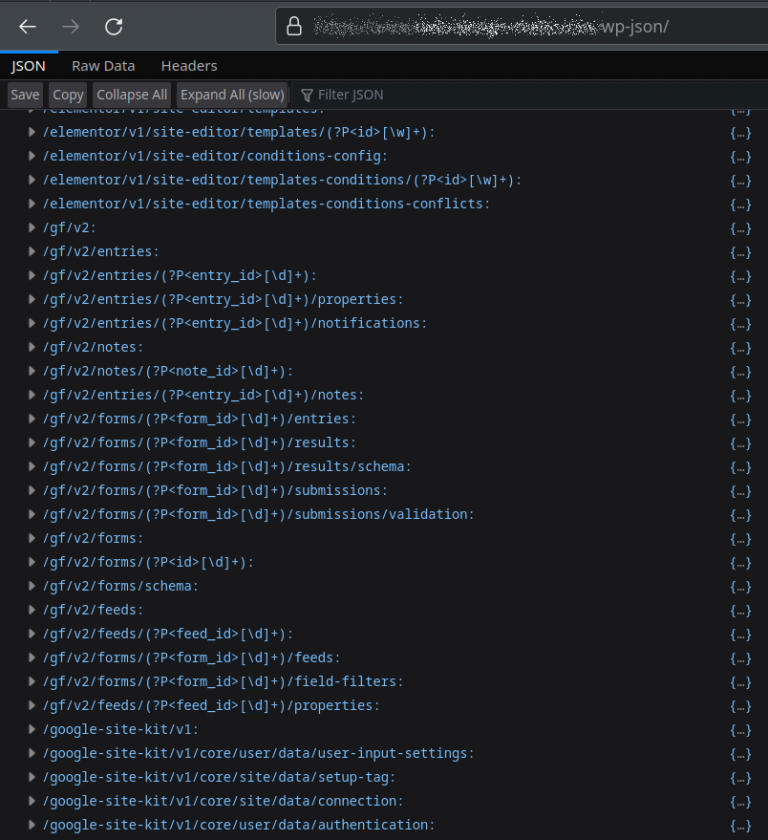Reload the page using the refresh icon
Image resolution: width=768 pixels, height=840 pixels.
113,27
